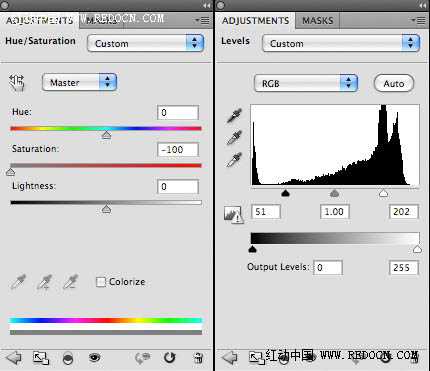This screenshot has width=430, height=371.
Task: Click expanded view icon in Levels panel
Action: (256, 358)
